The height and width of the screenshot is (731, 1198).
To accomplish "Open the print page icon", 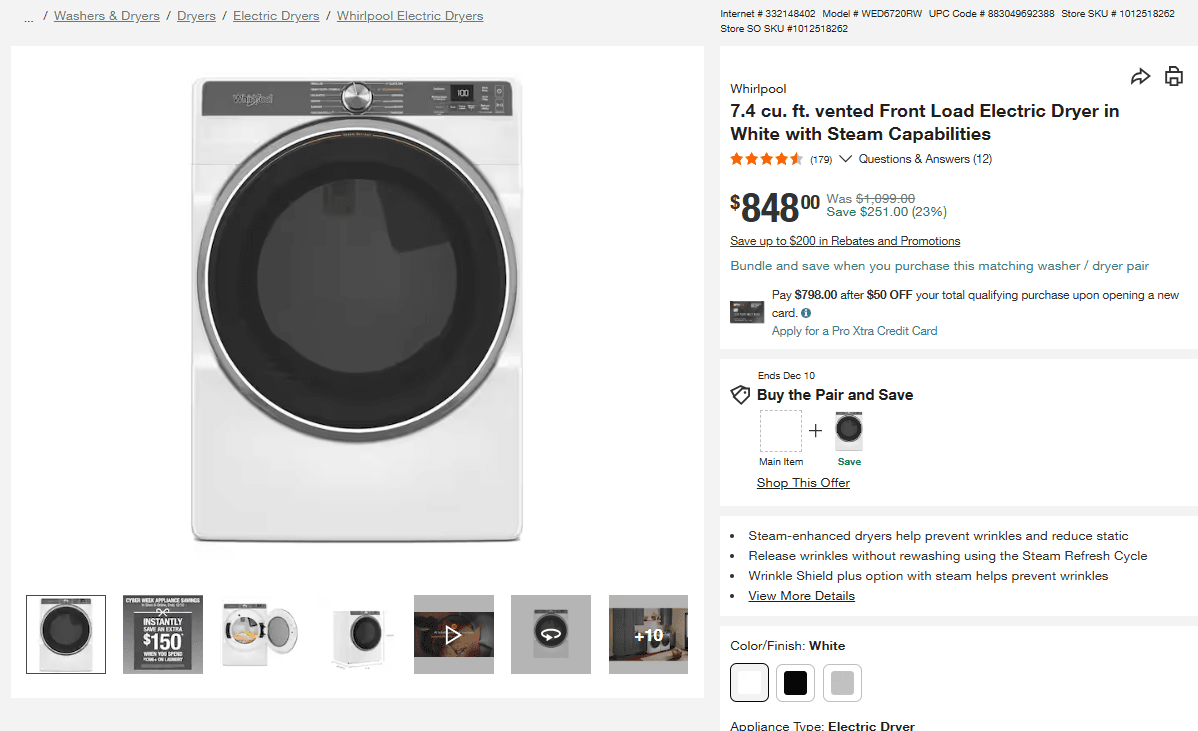I will click(x=1173, y=75).
